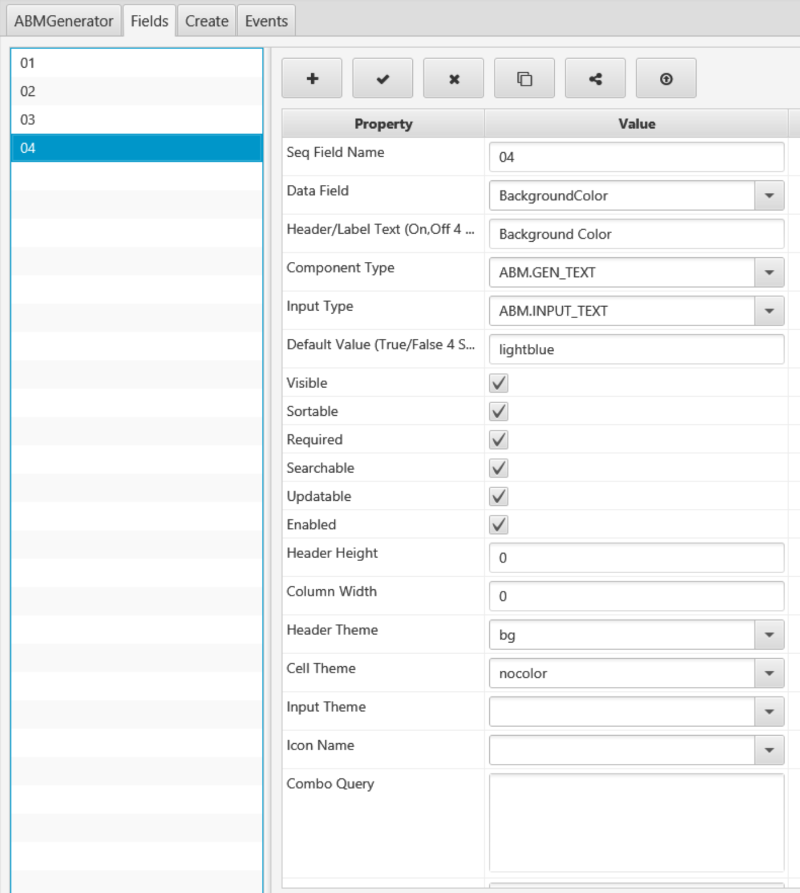Switch to the ABMGenerator tab

(x=64, y=21)
